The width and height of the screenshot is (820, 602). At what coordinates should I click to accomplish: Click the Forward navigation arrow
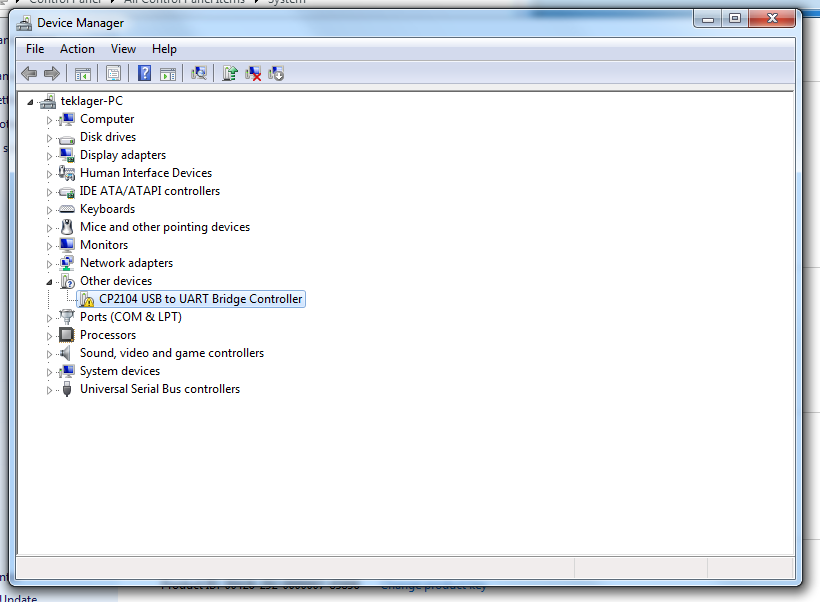[52, 72]
